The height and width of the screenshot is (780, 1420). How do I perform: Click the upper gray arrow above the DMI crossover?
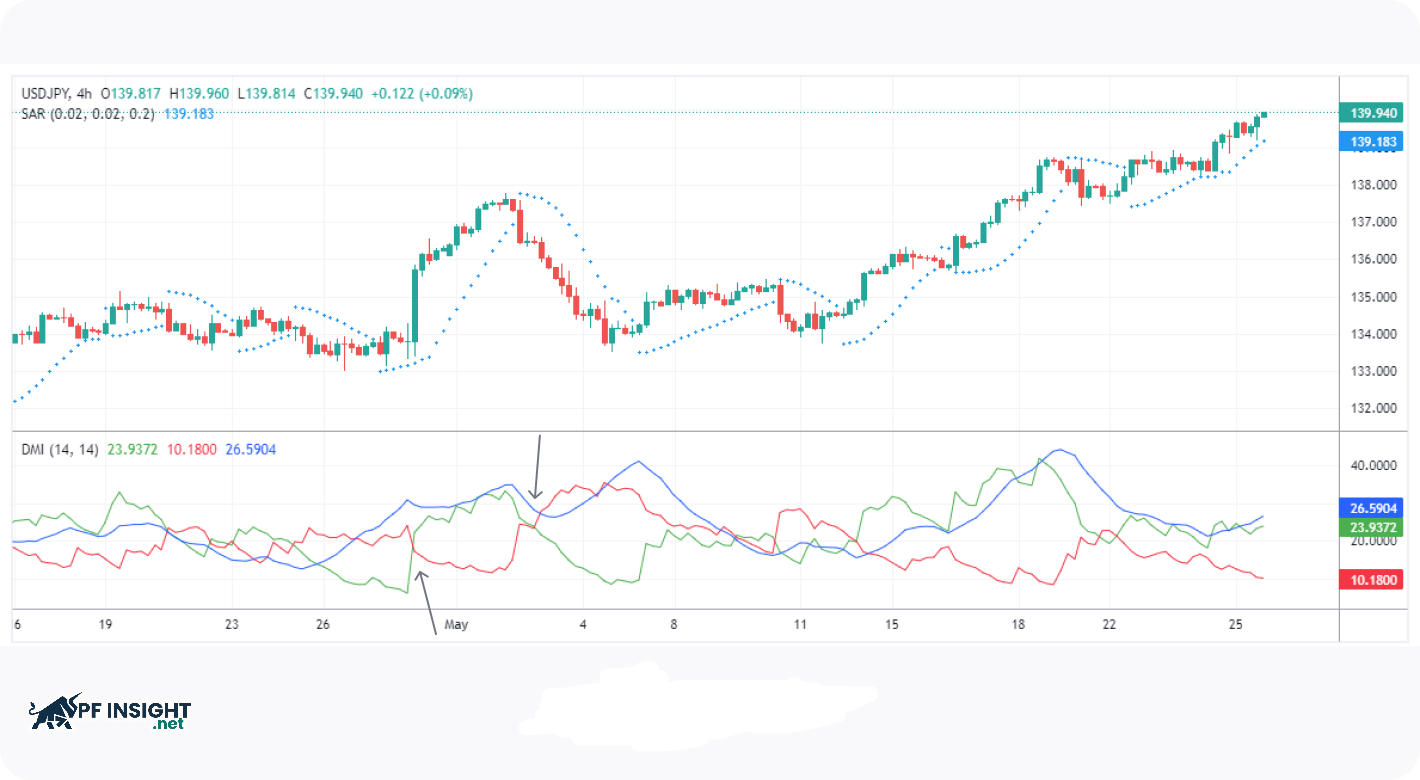coord(538,467)
